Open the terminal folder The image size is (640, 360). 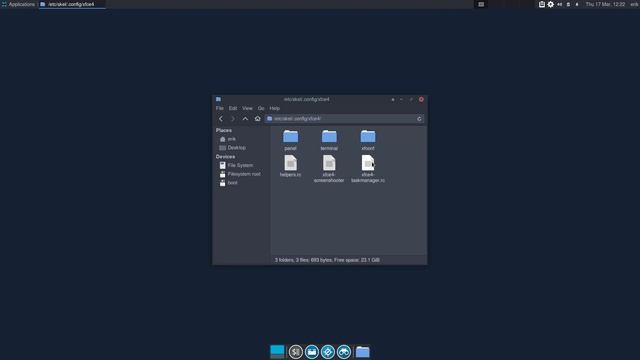[x=329, y=140]
